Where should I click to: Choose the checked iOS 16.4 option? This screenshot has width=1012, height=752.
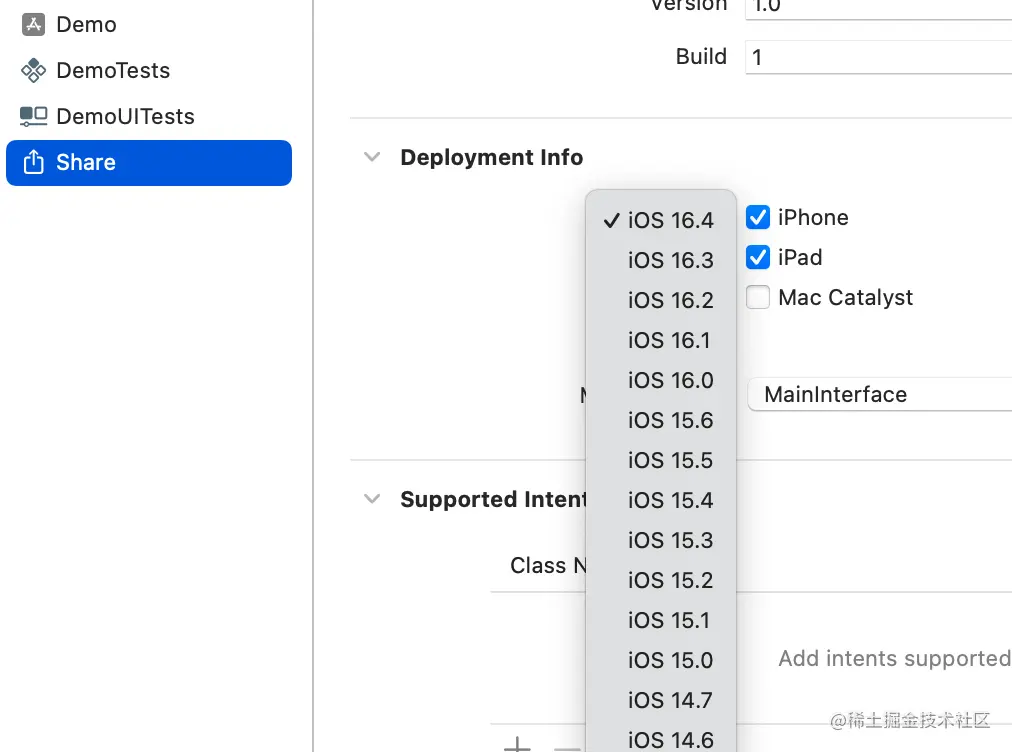(x=670, y=220)
